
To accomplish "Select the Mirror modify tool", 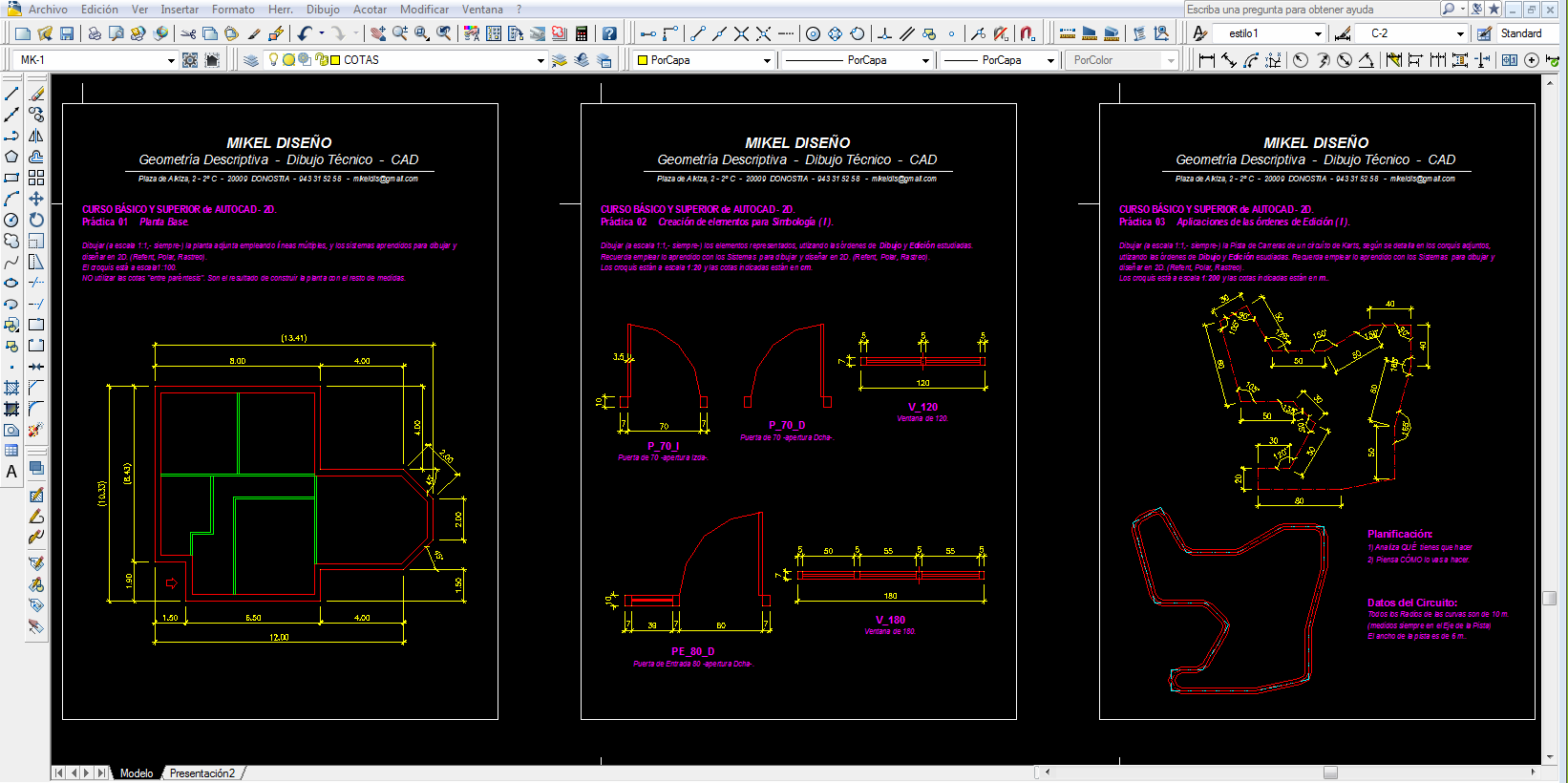I will (36, 136).
